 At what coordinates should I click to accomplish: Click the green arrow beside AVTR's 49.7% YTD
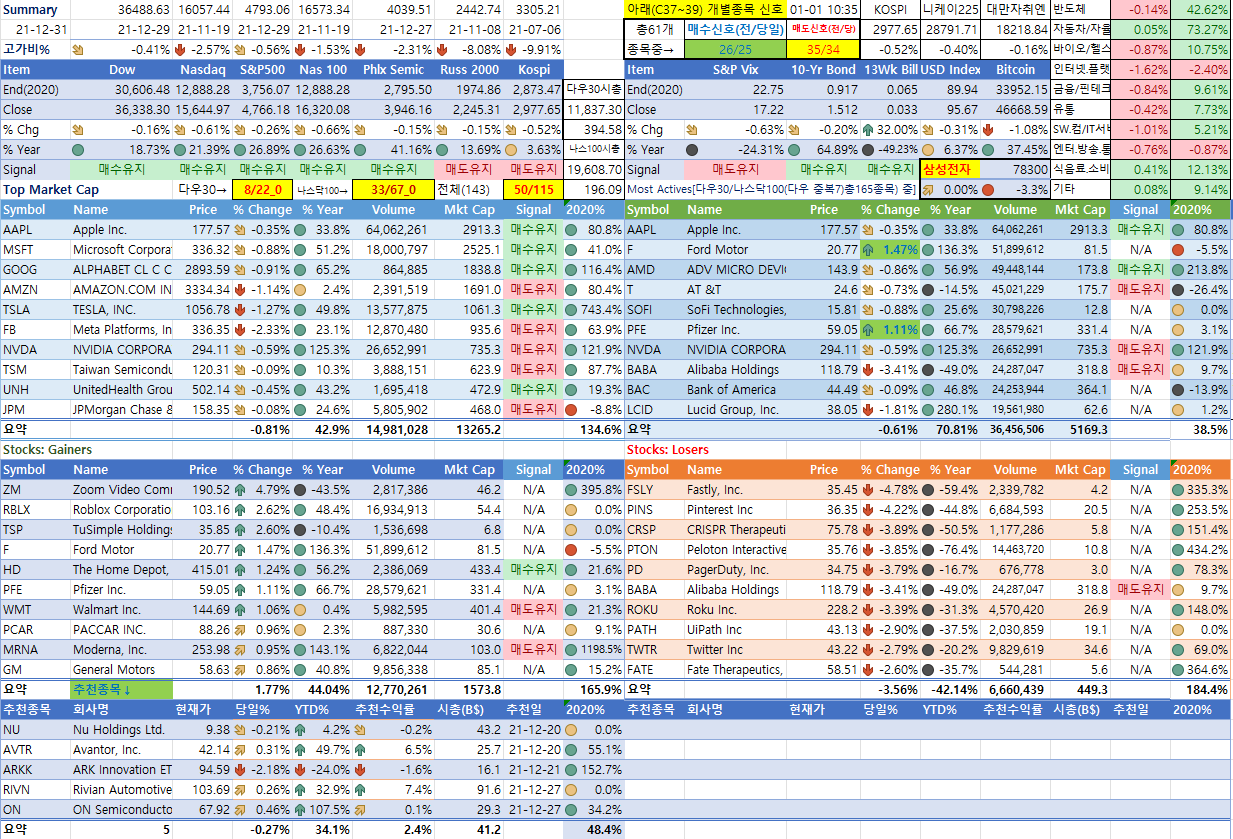299,749
